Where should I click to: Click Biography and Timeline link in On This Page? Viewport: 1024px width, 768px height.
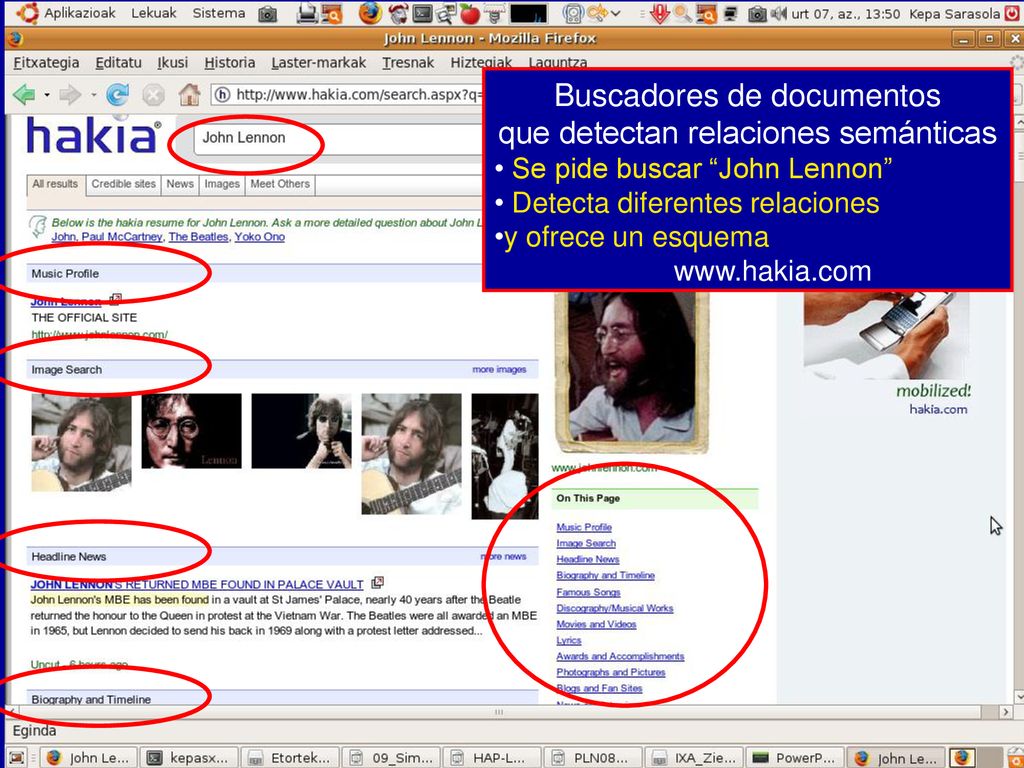(x=605, y=575)
